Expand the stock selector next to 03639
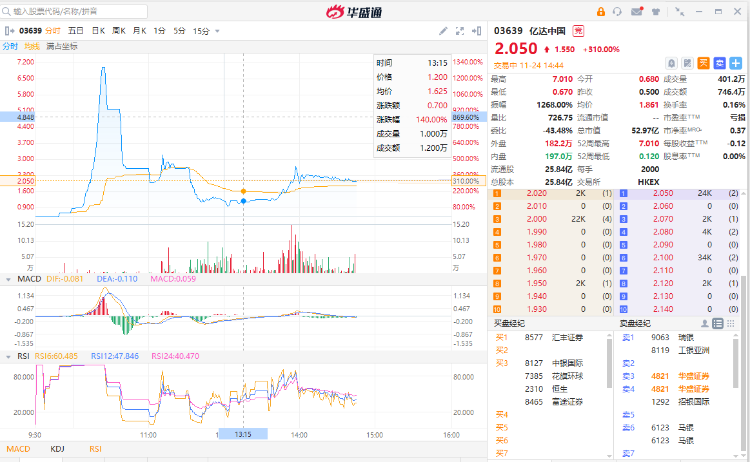Image resolution: width=750 pixels, height=462 pixels. tap(11, 31)
